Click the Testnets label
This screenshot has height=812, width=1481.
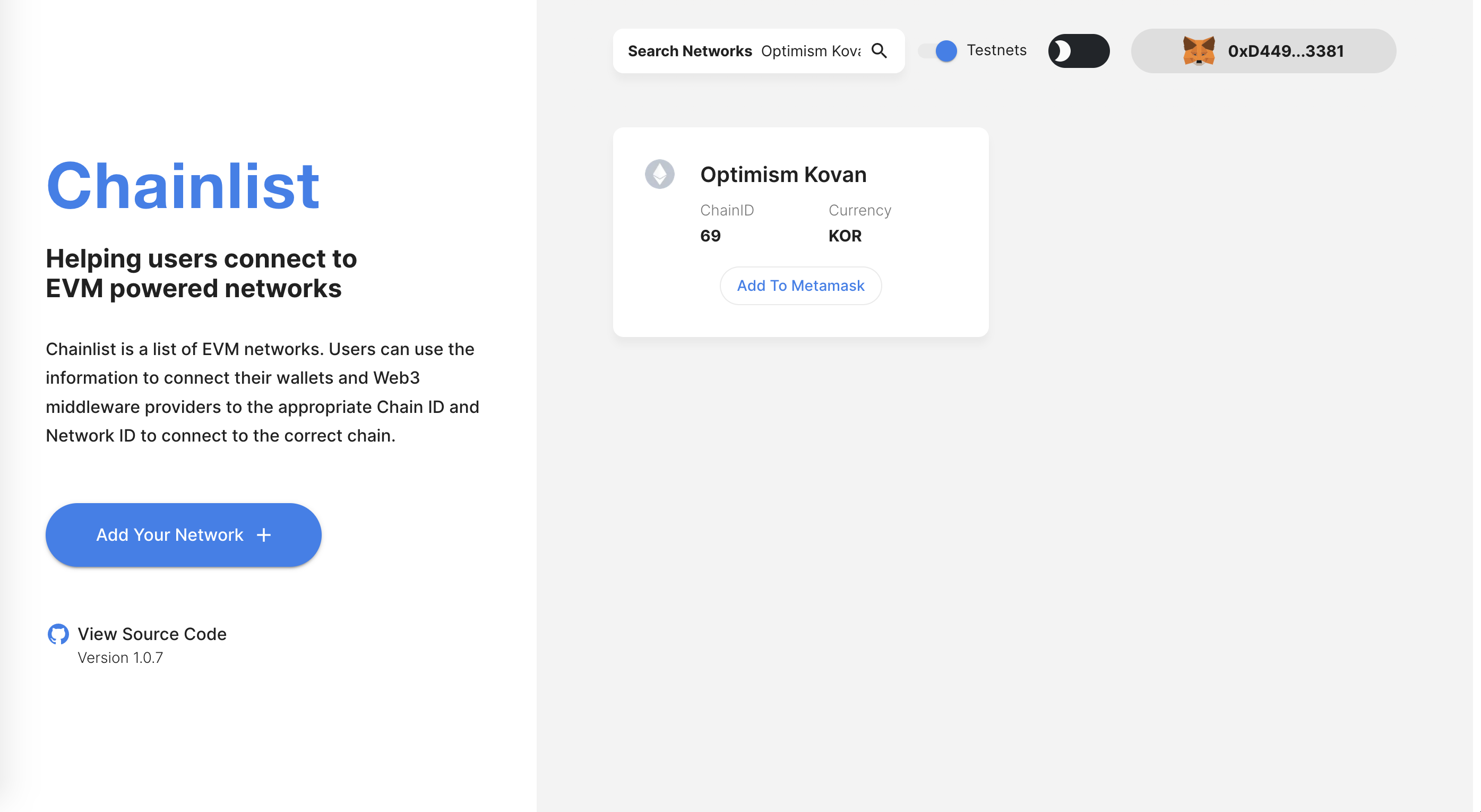point(996,50)
